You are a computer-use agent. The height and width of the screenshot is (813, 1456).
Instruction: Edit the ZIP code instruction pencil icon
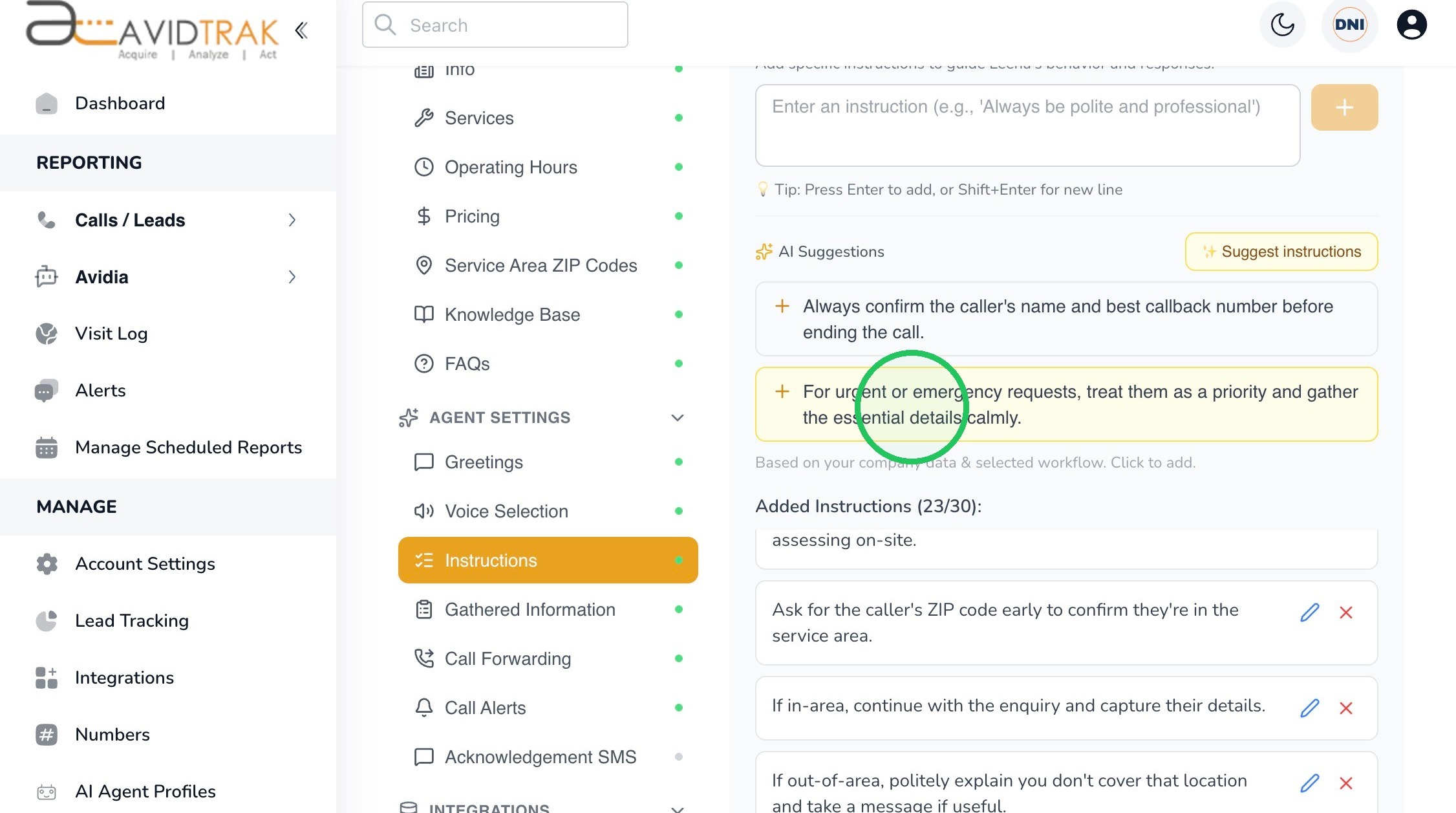1309,612
